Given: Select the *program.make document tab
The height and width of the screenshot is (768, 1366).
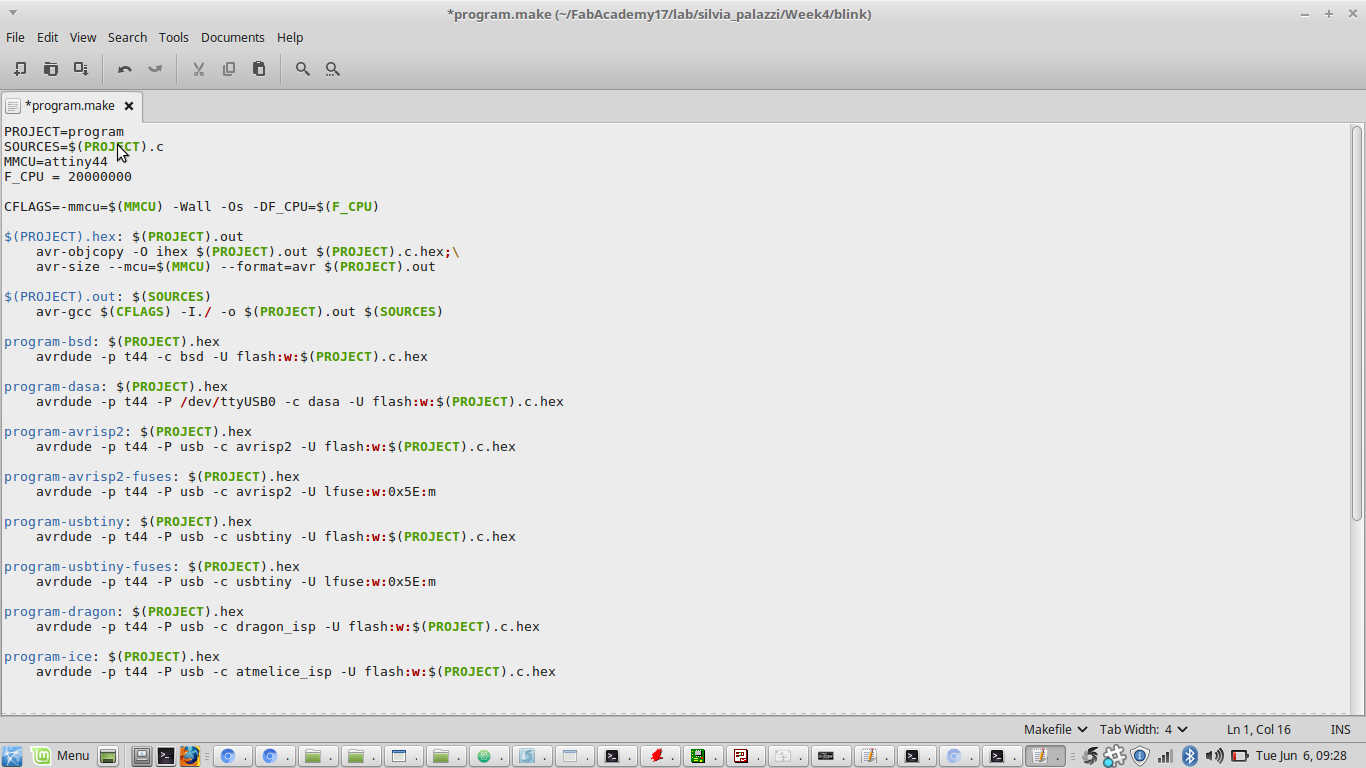Looking at the screenshot, I should point(69,105).
